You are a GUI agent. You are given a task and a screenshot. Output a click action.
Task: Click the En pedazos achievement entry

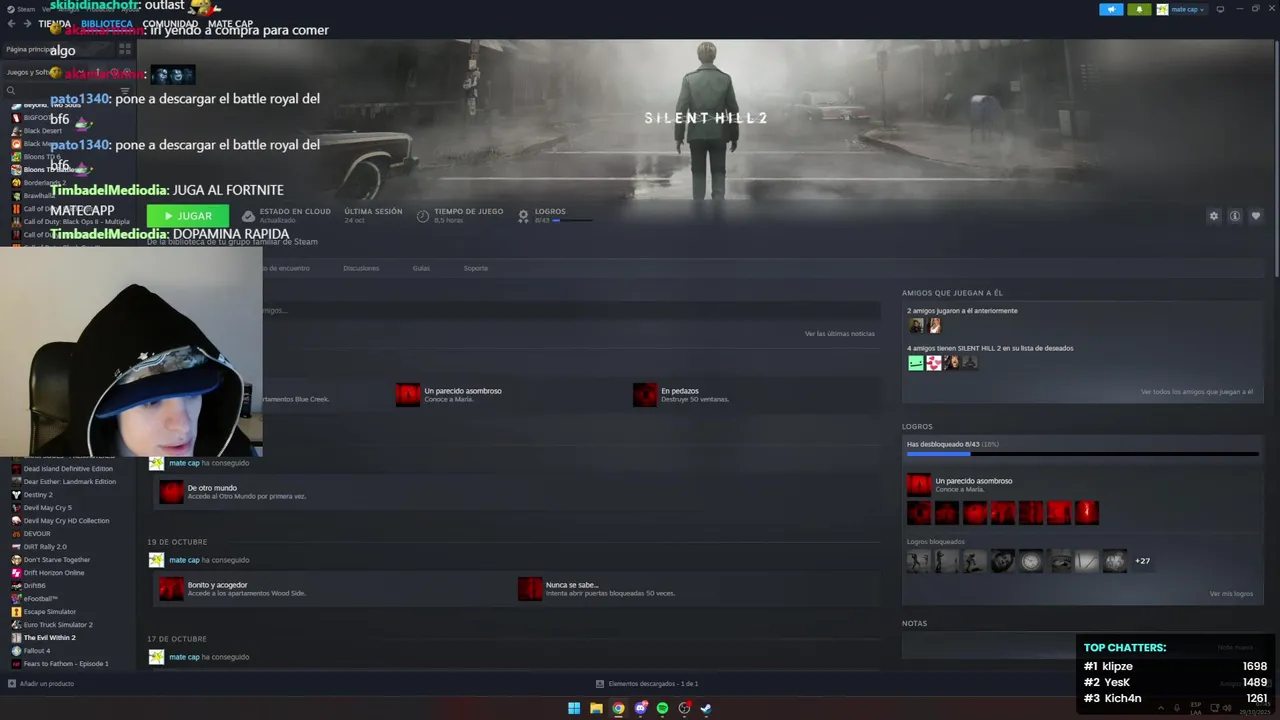click(x=682, y=395)
